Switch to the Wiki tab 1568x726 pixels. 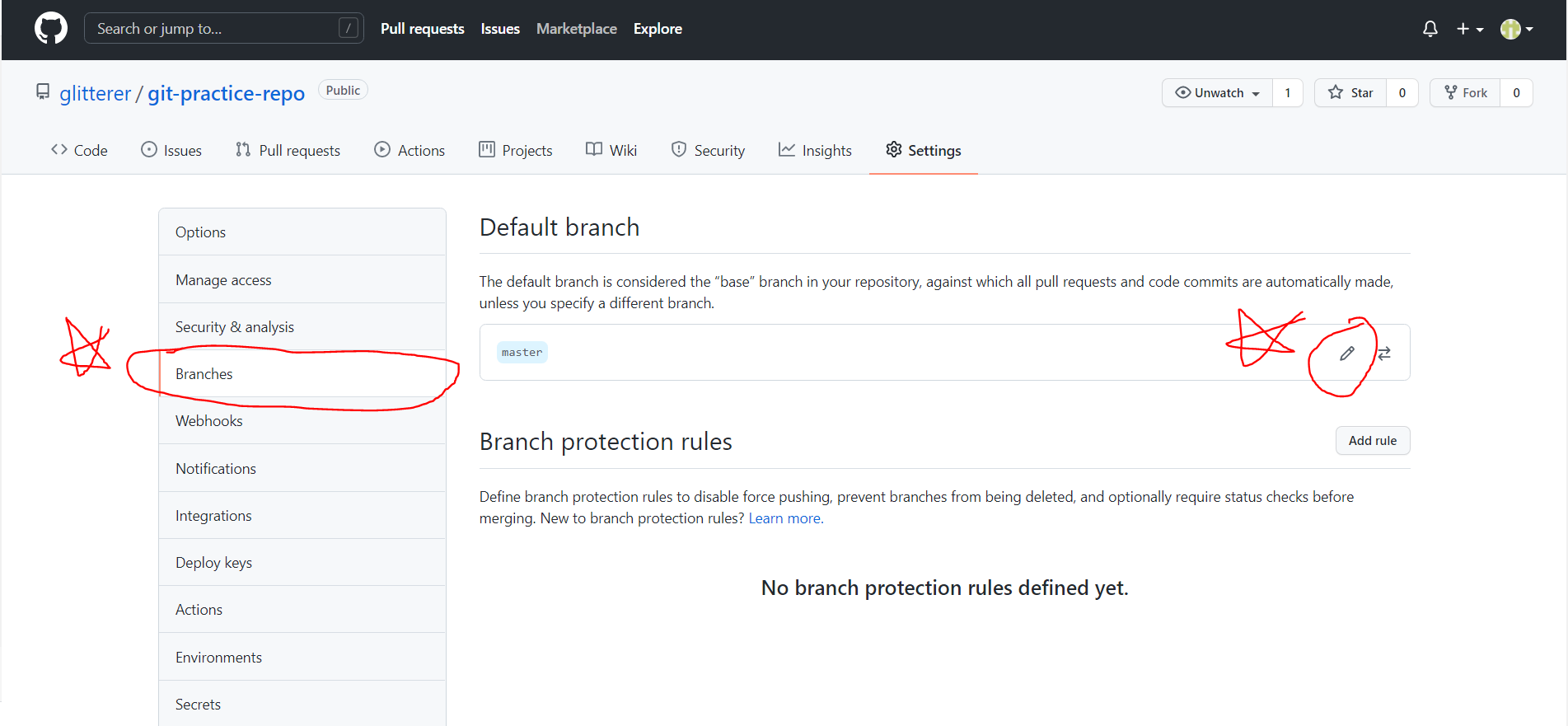point(611,150)
